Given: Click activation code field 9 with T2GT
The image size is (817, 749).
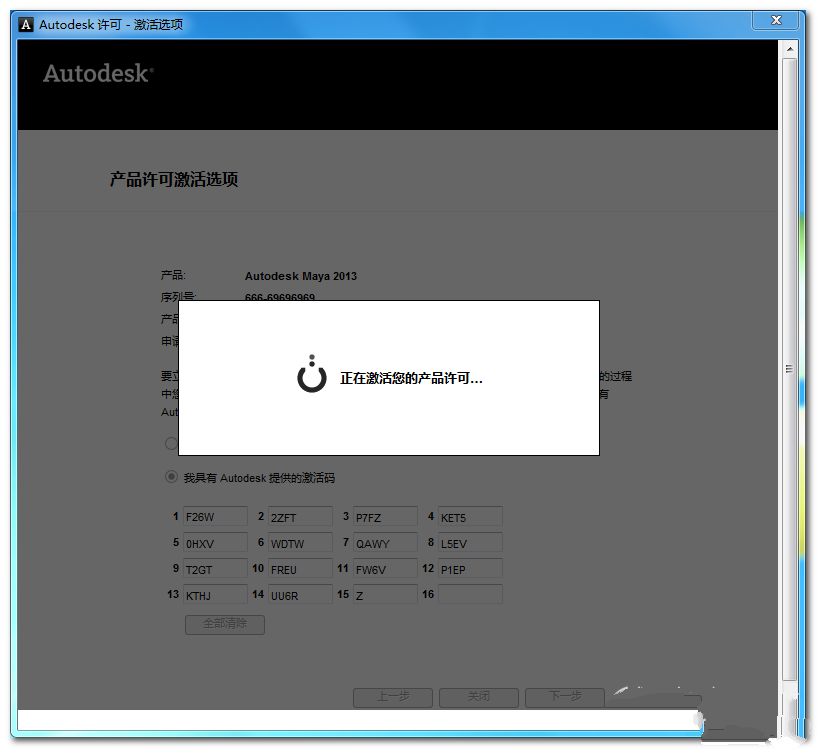Looking at the screenshot, I should point(215,568).
